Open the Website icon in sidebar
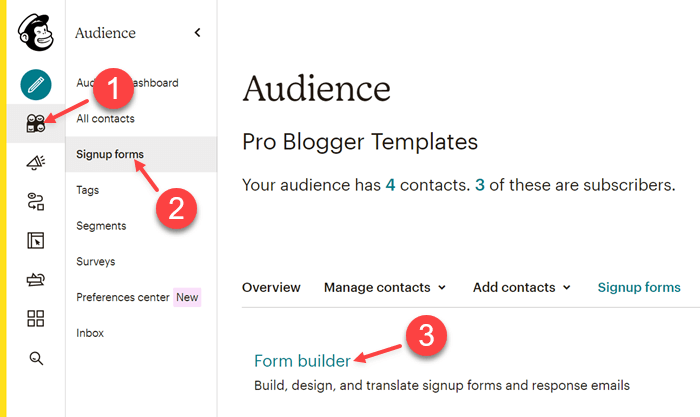Viewport: 700px width, 417px height. coord(36,241)
